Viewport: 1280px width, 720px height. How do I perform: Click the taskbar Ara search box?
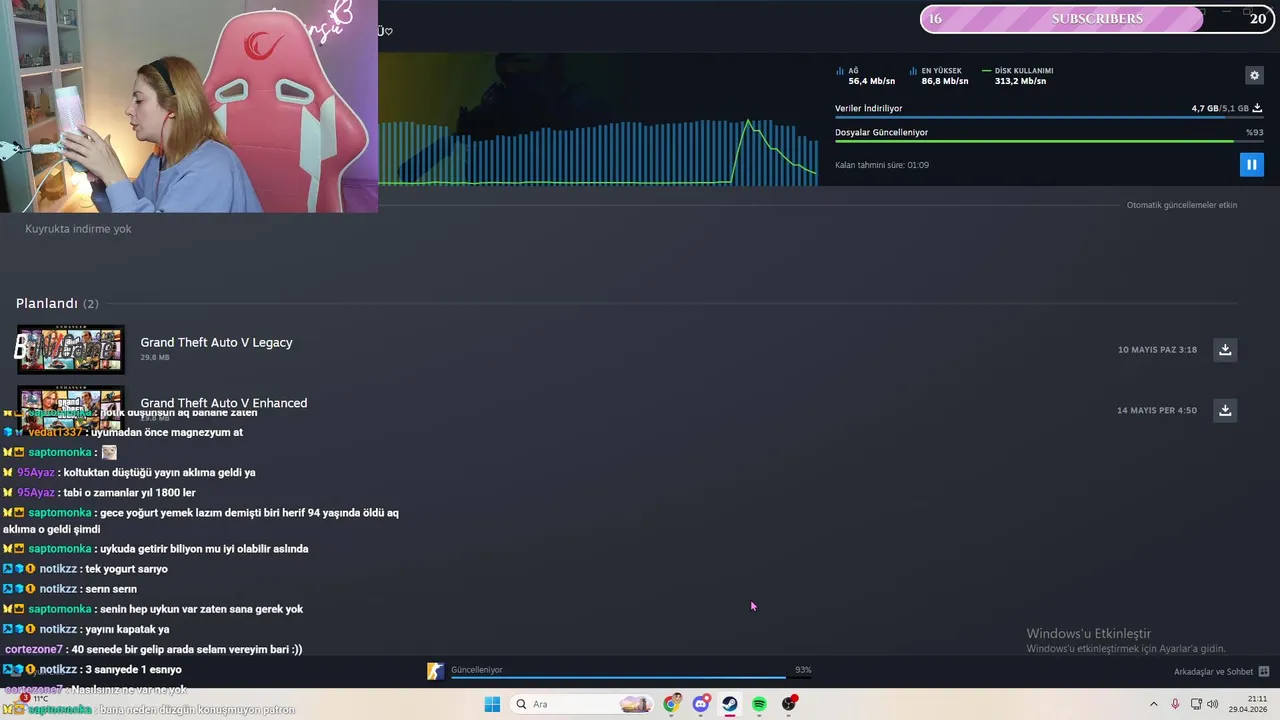point(582,704)
